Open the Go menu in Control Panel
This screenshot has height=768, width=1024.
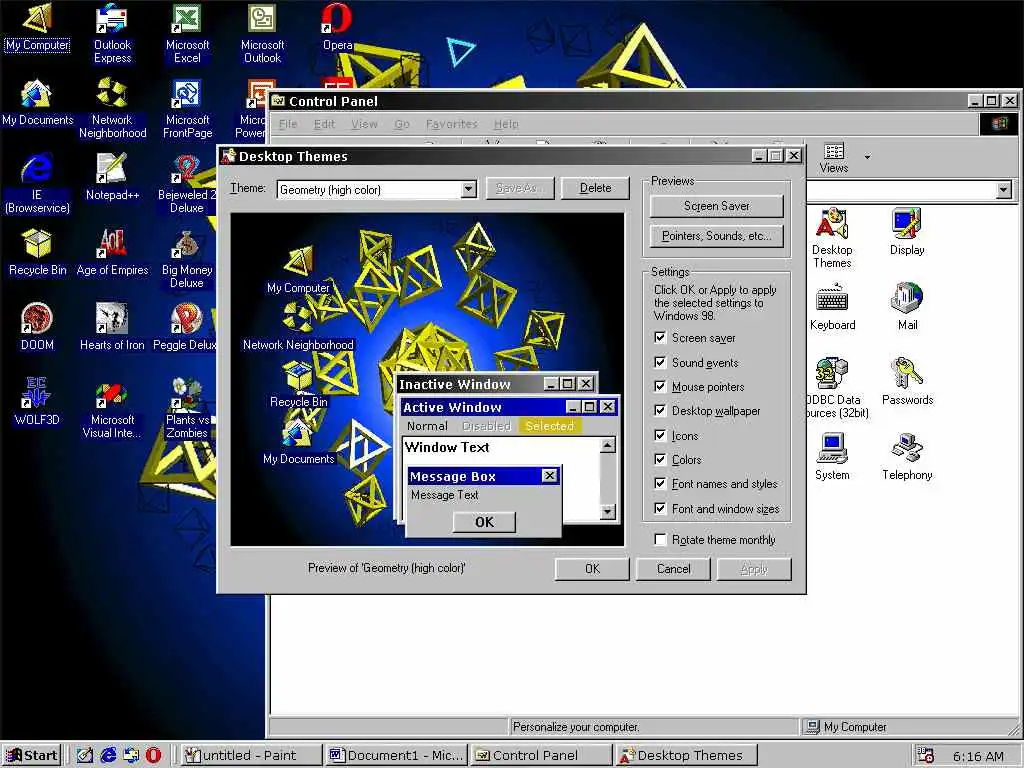point(402,123)
